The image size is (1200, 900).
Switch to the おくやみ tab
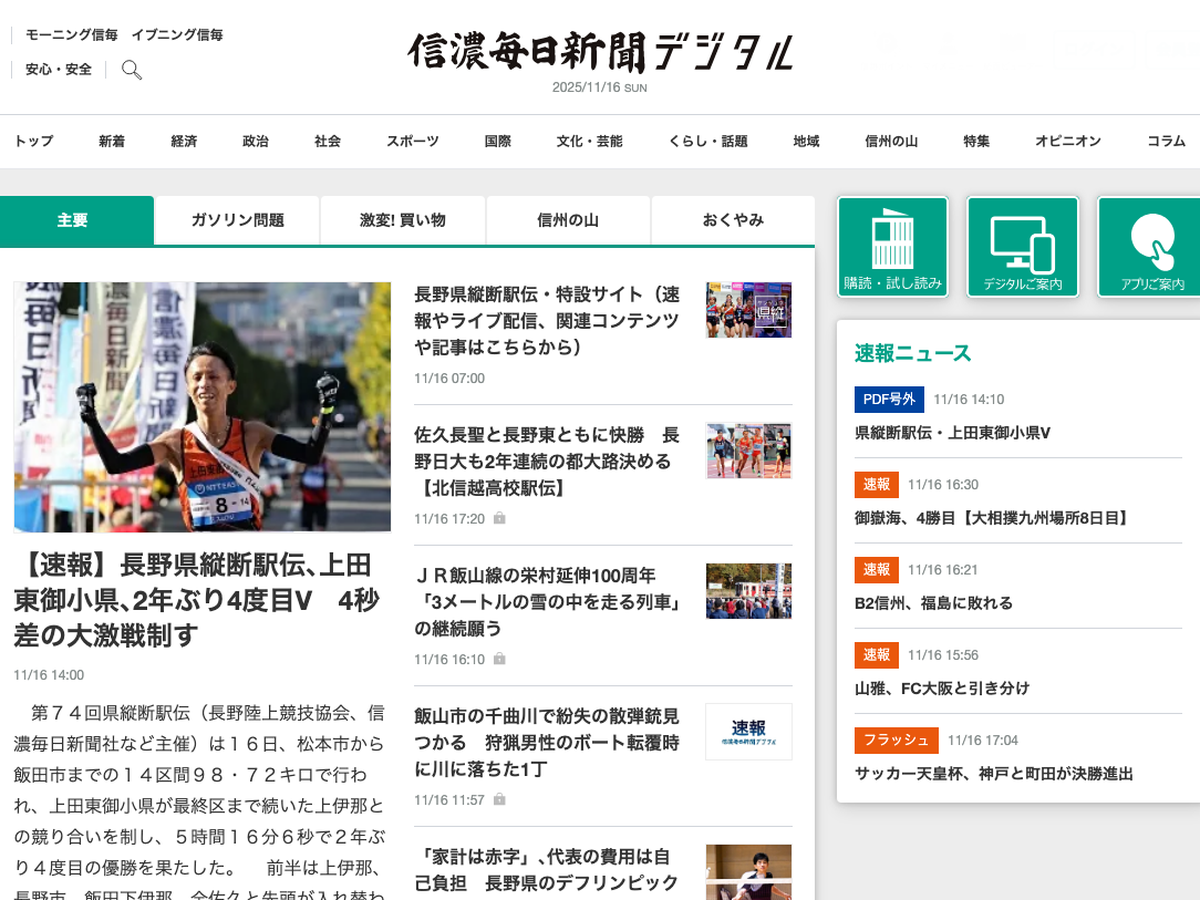732,220
